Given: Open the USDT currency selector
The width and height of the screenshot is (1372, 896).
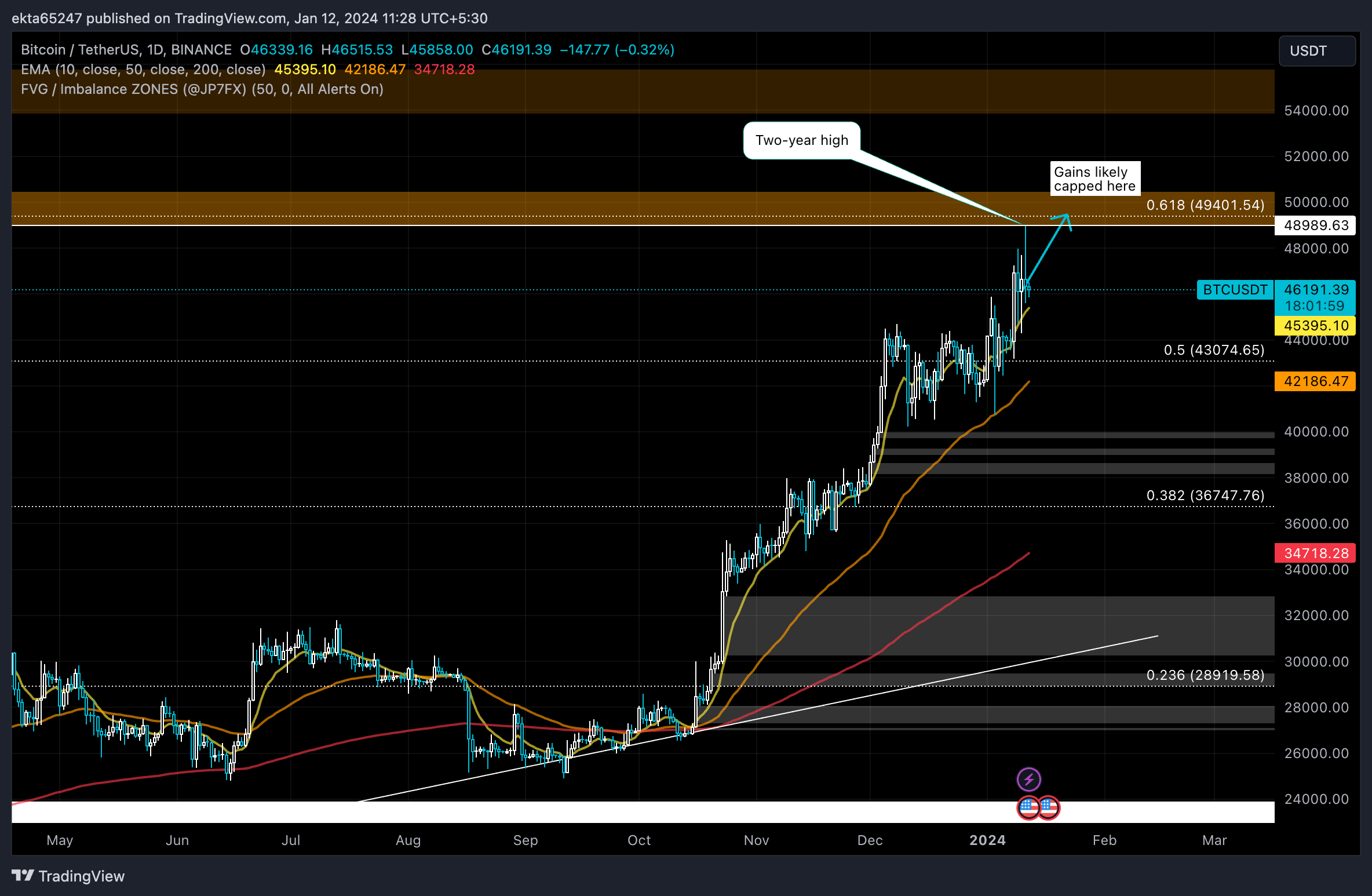Looking at the screenshot, I should 1317,51.
